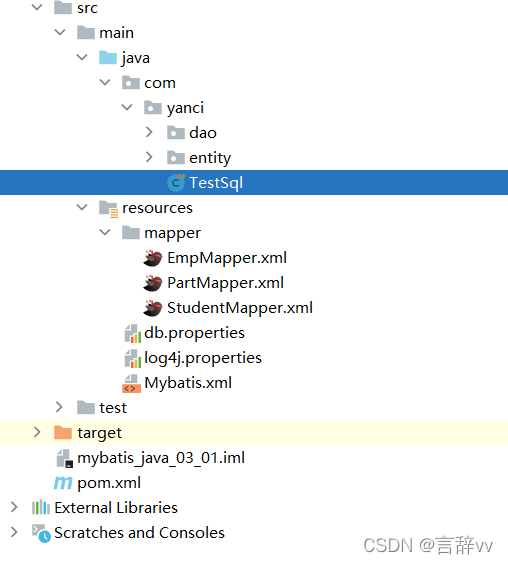Image resolution: width=508 pixels, height=564 pixels.
Task: Expand the dao package
Action: point(149,132)
